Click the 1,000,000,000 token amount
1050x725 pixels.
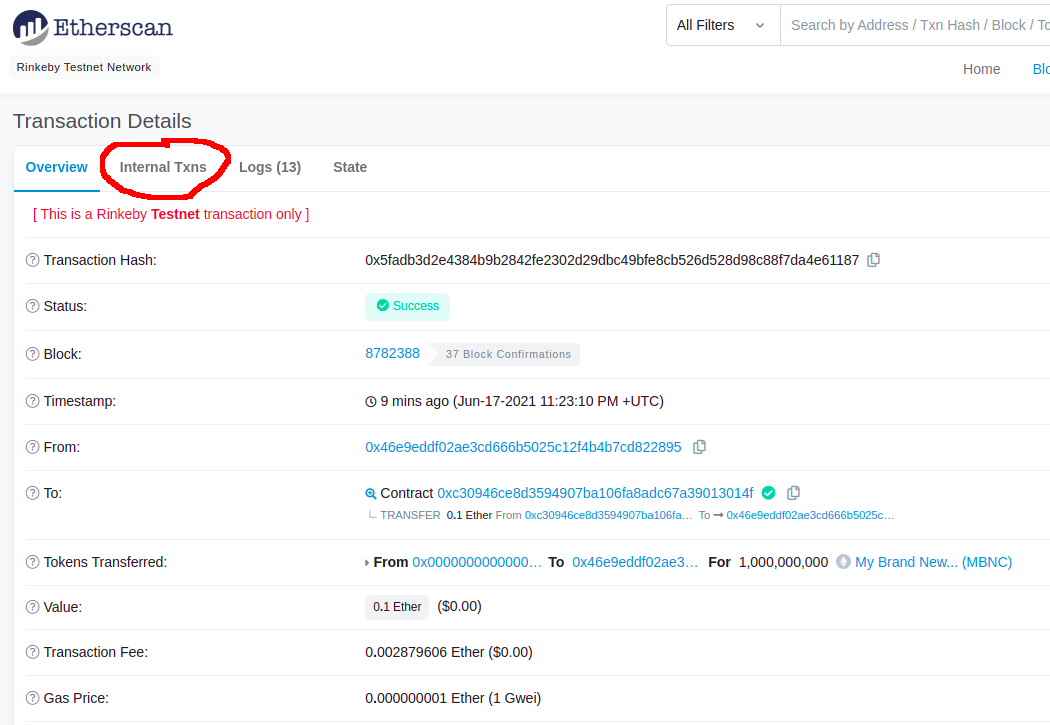point(783,562)
